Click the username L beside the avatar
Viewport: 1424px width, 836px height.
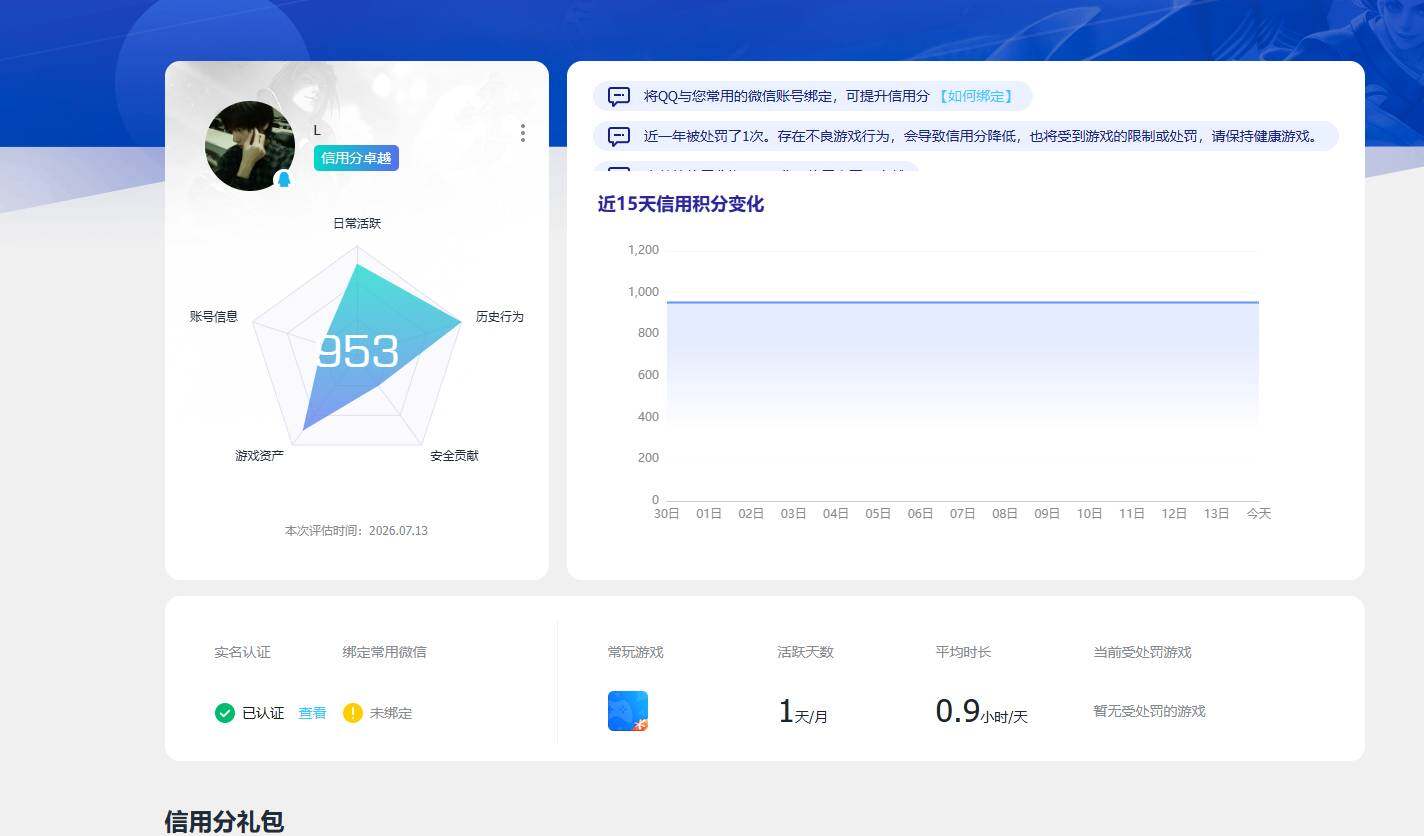point(317,130)
